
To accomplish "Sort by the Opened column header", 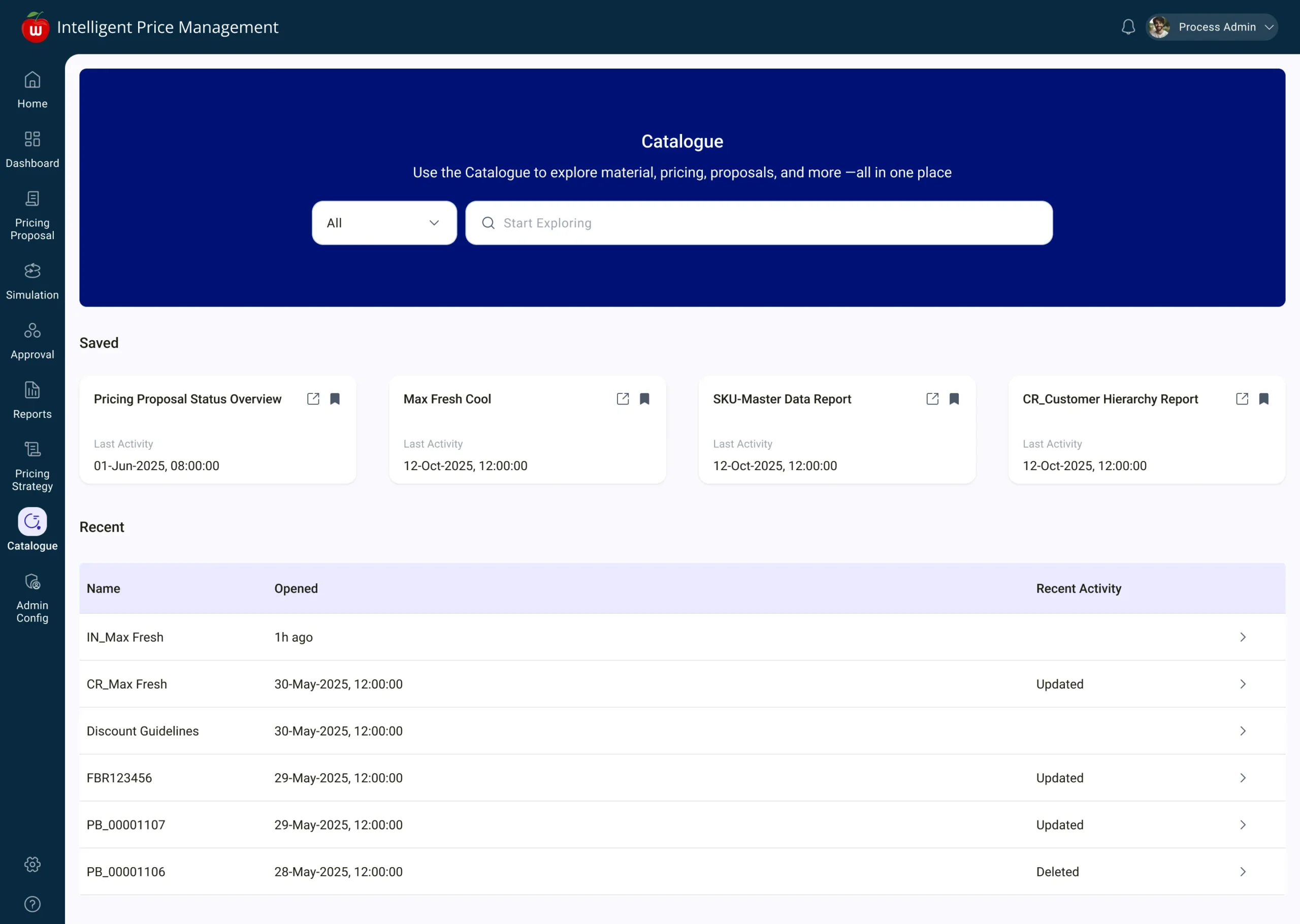I will click(296, 588).
